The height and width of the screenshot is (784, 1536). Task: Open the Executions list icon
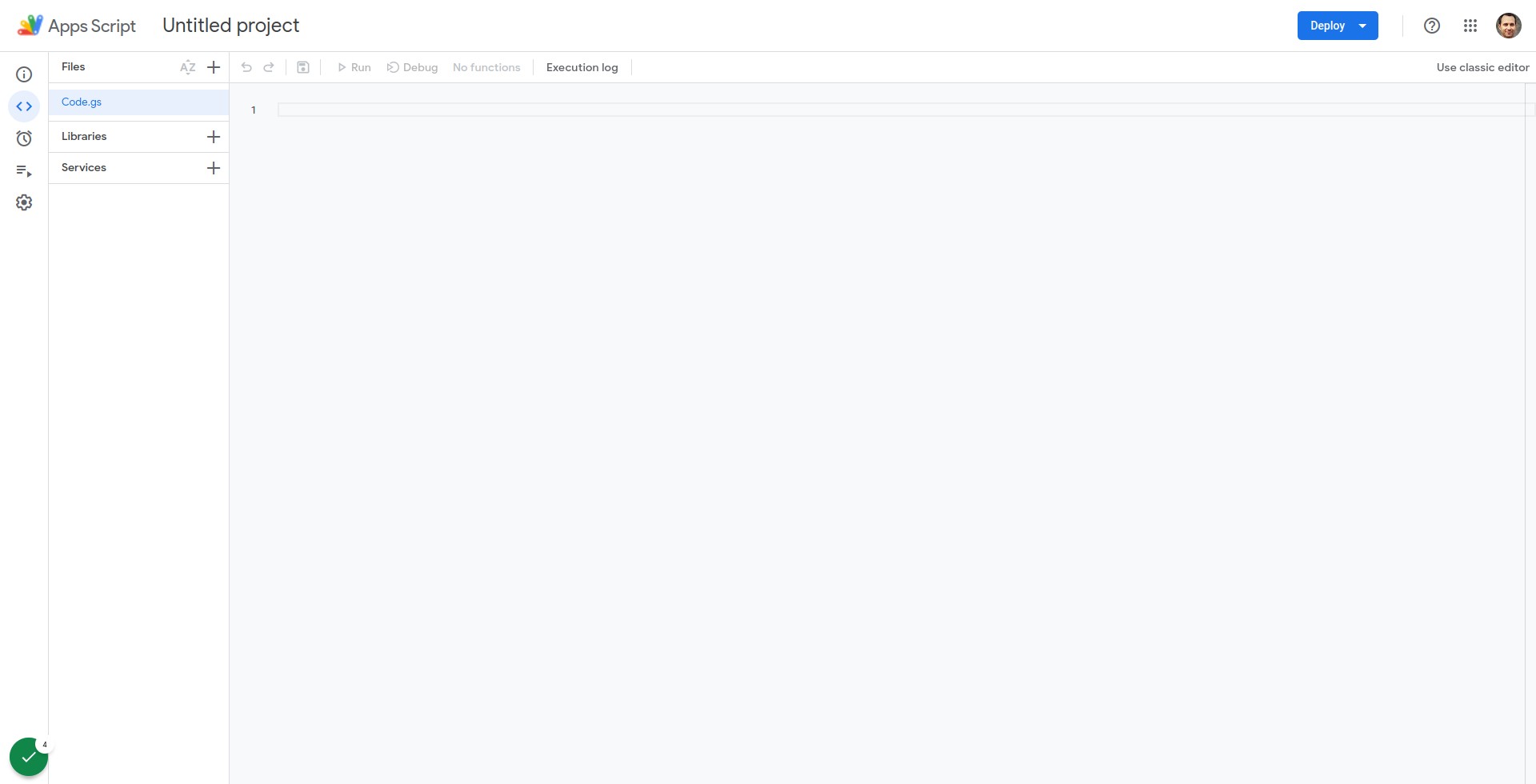(24, 170)
